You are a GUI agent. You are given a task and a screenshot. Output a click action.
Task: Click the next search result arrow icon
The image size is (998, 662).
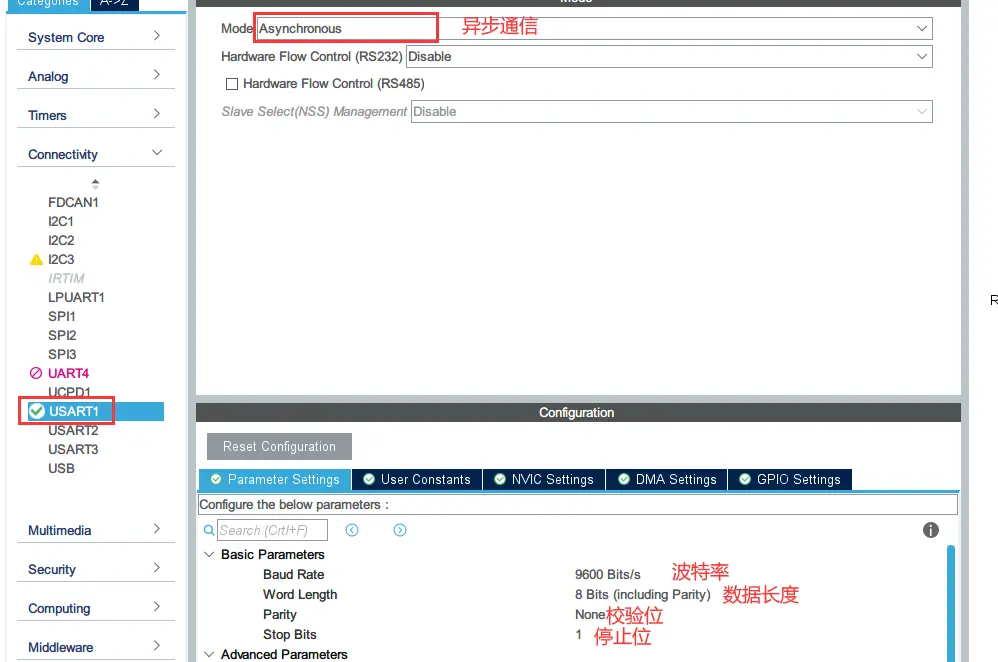tap(400, 530)
